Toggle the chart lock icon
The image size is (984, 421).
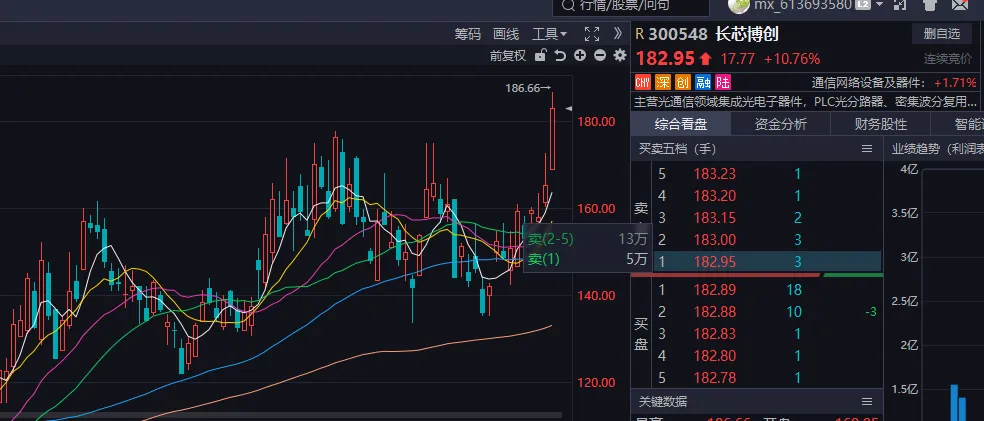540,55
